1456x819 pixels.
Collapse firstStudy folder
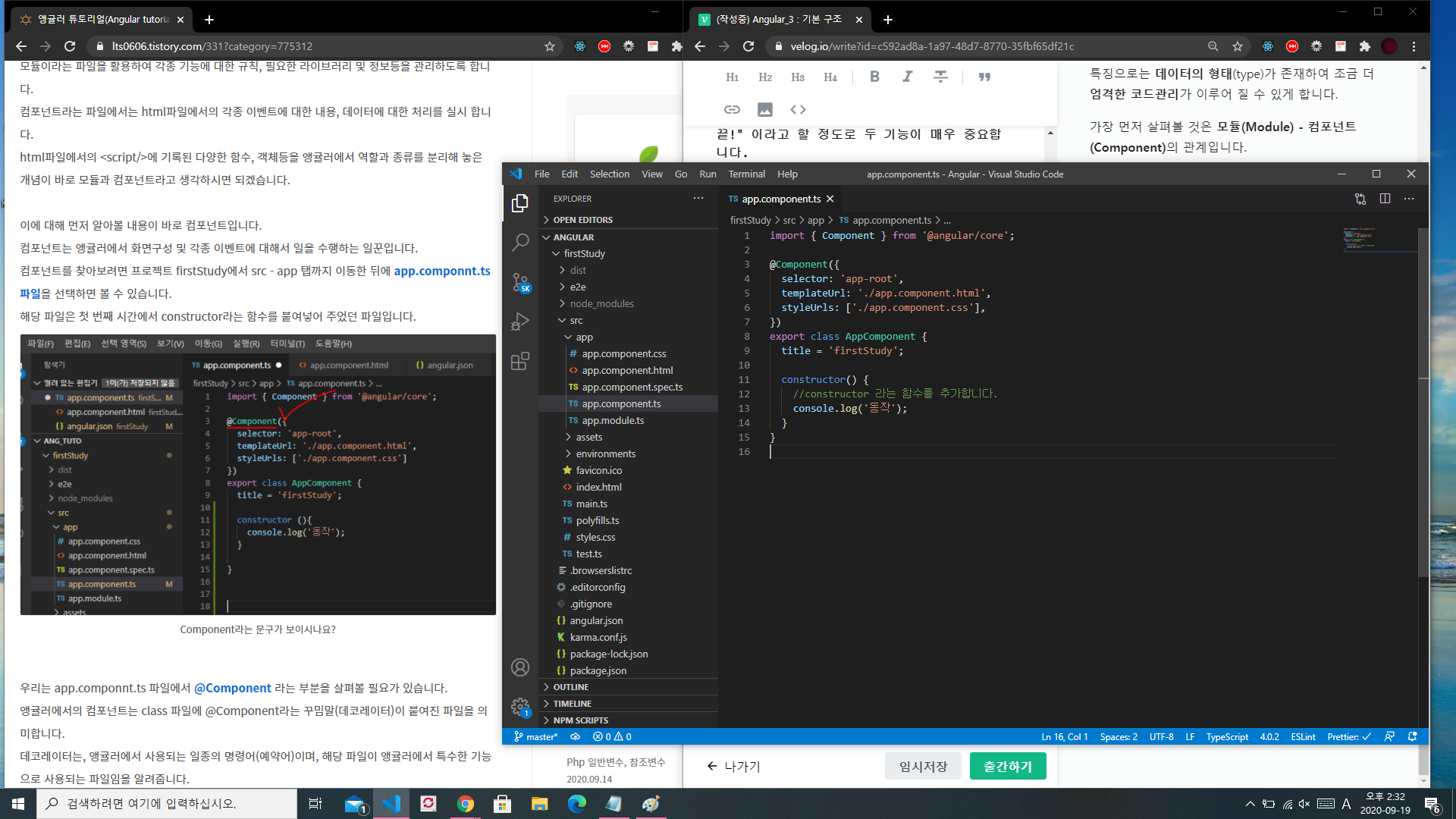[x=629, y=253]
